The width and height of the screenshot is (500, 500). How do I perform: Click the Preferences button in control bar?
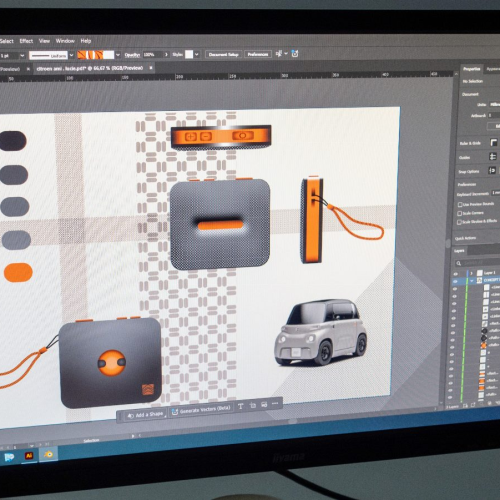[258, 54]
